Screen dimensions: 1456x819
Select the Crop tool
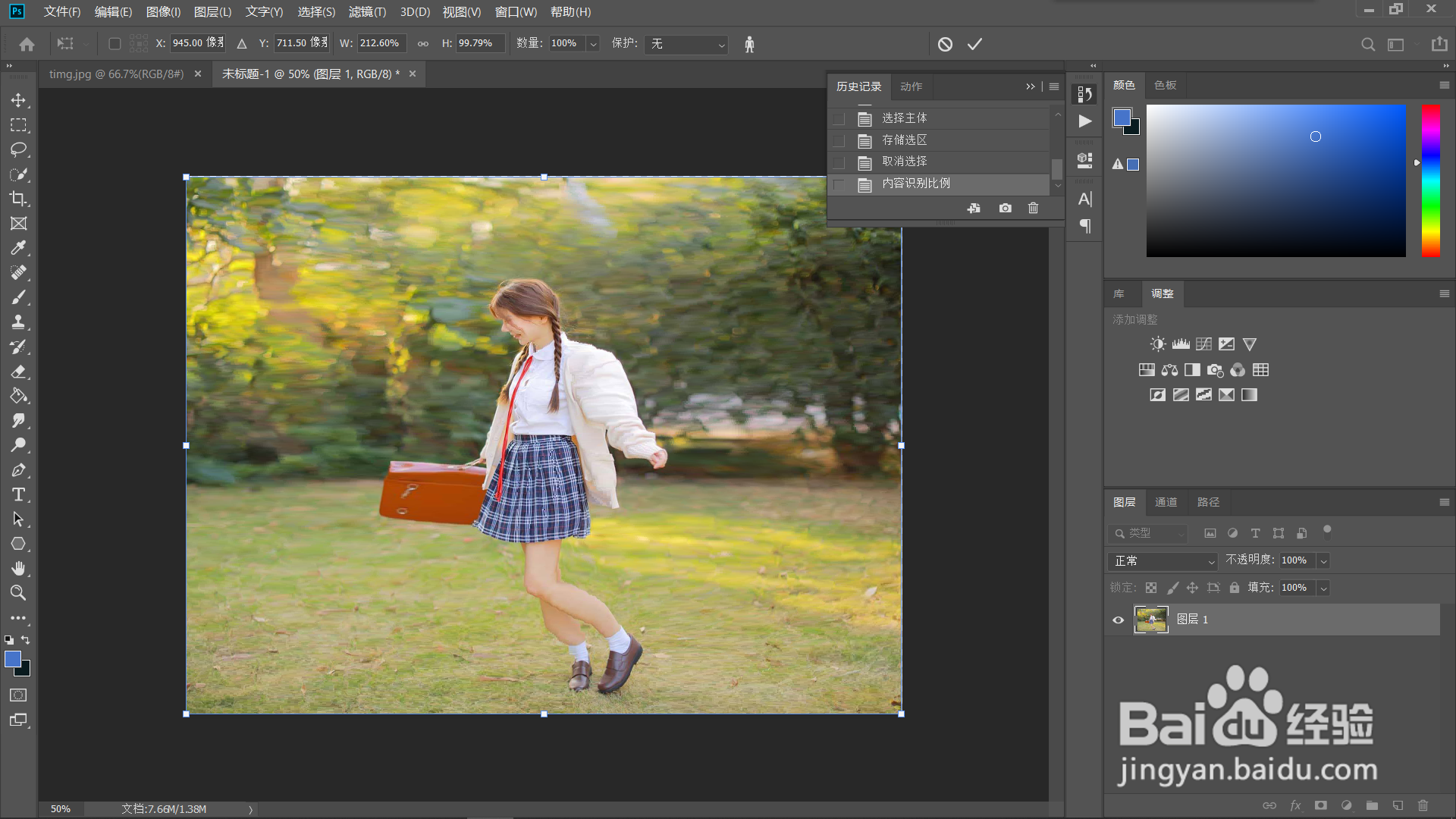pyautogui.click(x=18, y=199)
